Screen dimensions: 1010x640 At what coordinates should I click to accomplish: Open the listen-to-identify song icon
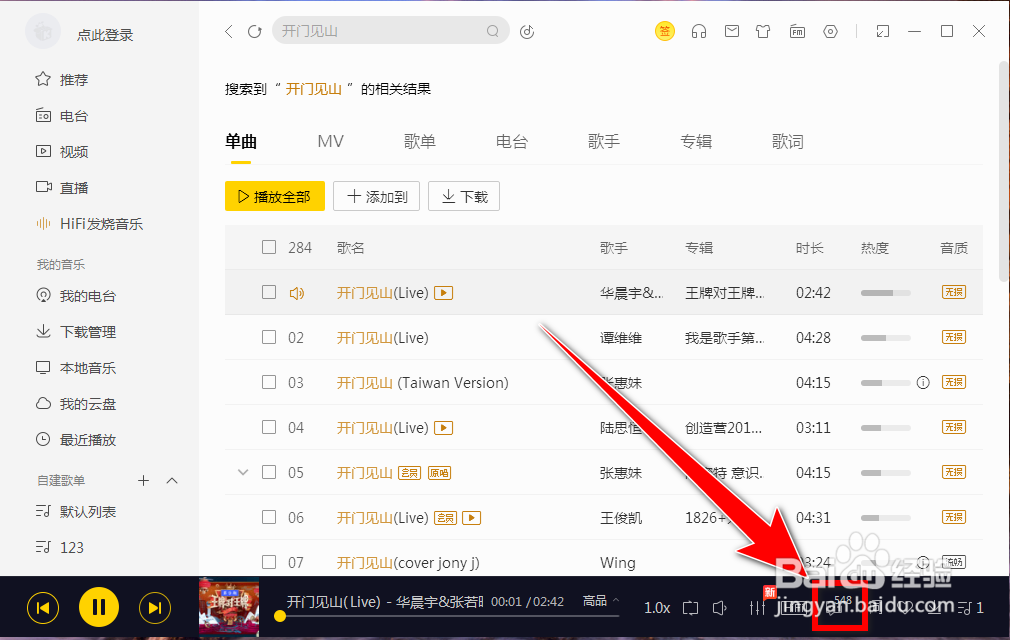coord(527,32)
